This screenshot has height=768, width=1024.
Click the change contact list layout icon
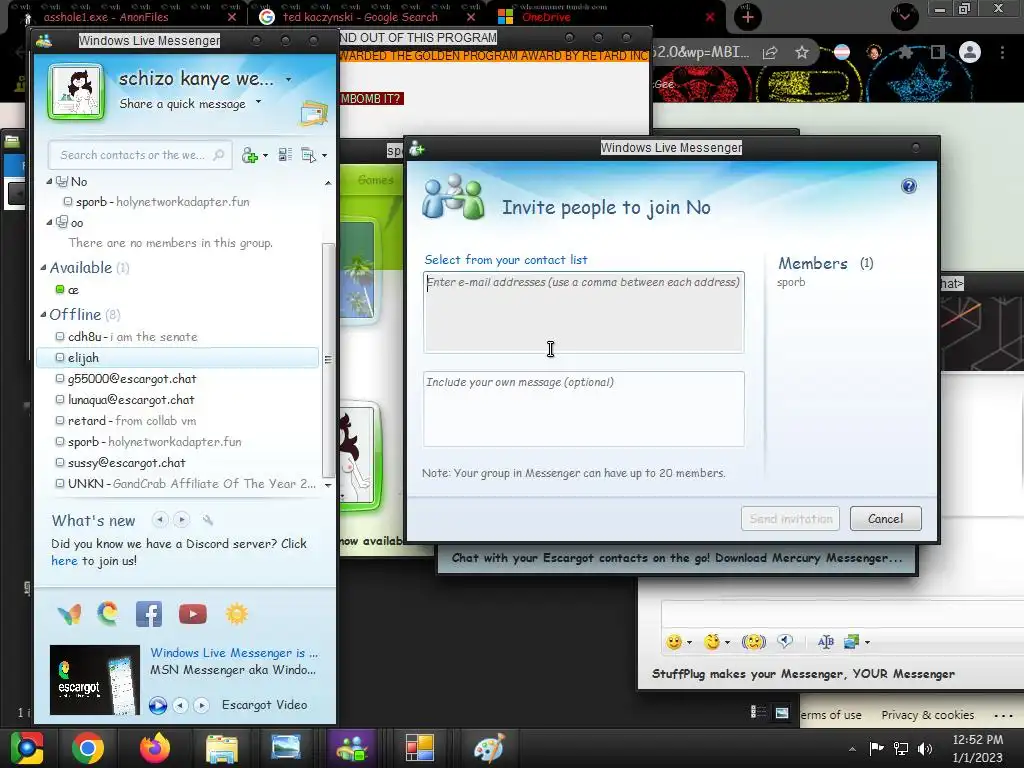pos(285,155)
